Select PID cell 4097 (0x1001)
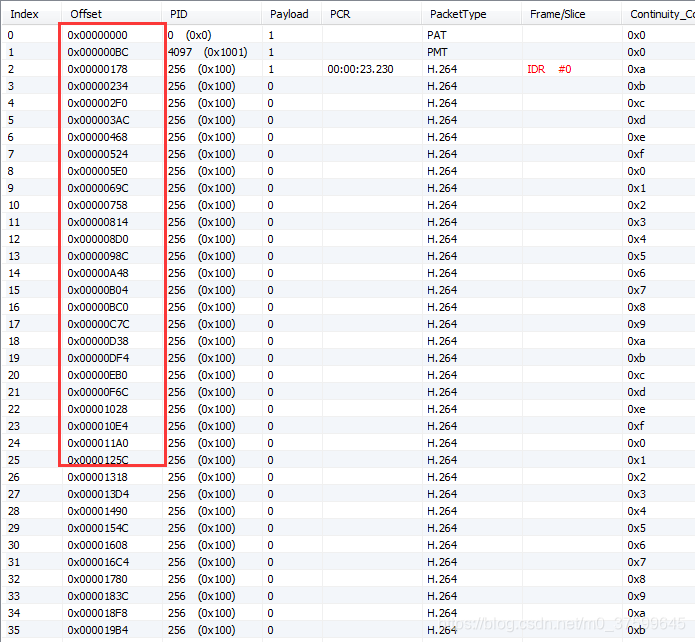 [x=207, y=52]
